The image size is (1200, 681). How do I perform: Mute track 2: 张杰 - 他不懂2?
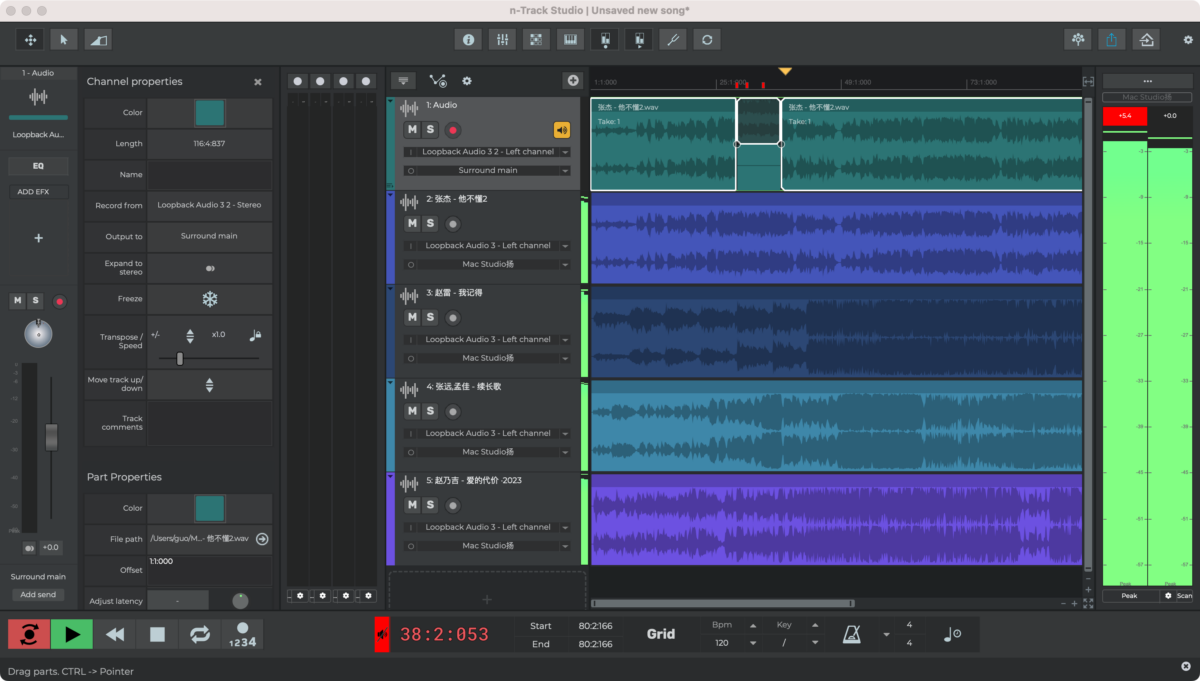[412, 224]
